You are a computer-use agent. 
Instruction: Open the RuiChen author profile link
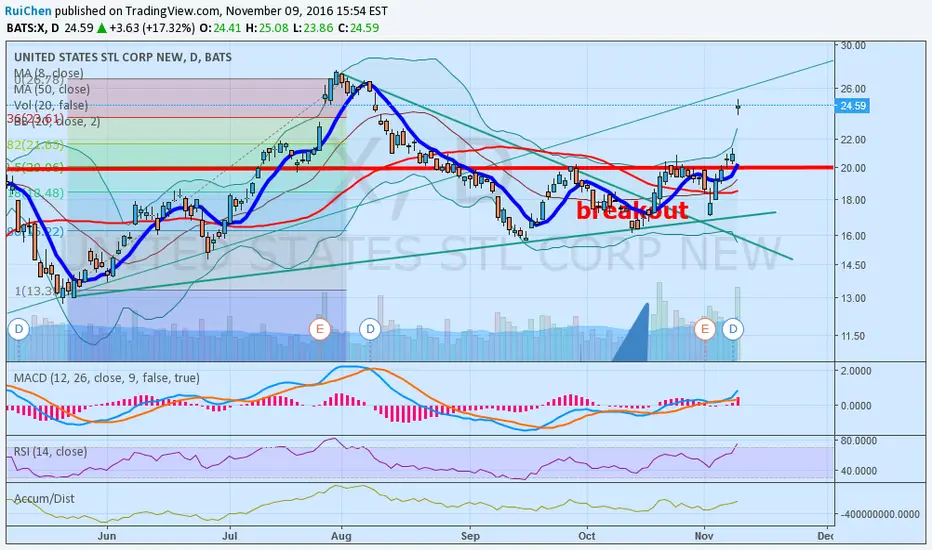(x=29, y=11)
